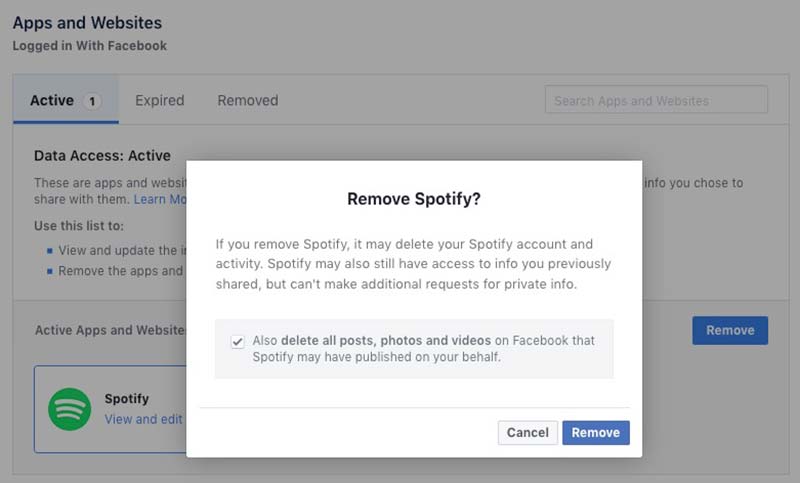Click the Apps and Websites page heading
800x483 pixels.
point(87,23)
